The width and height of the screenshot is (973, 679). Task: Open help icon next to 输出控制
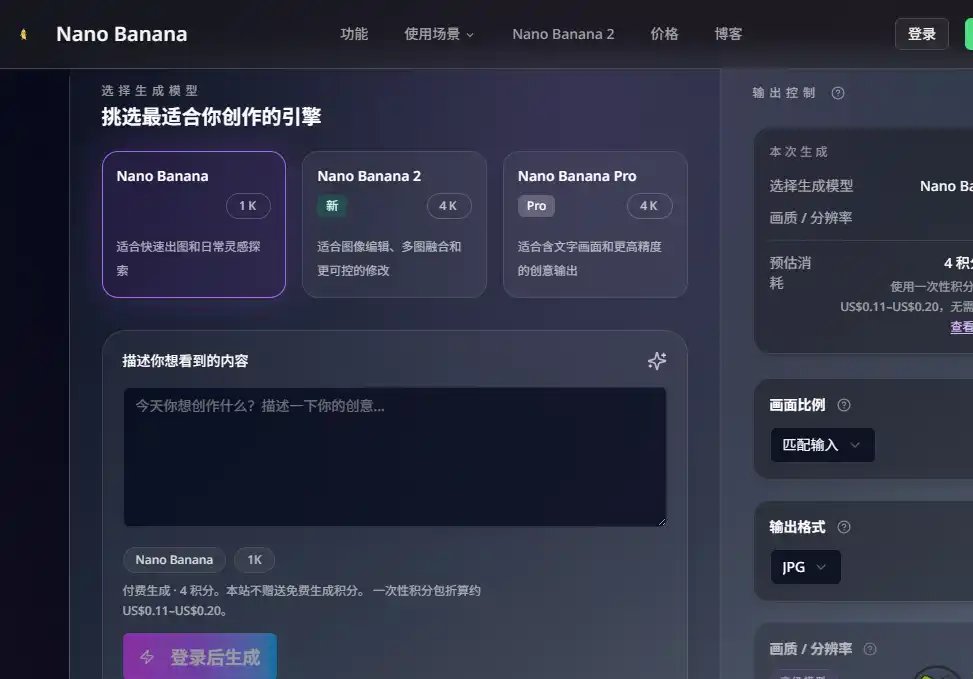838,93
